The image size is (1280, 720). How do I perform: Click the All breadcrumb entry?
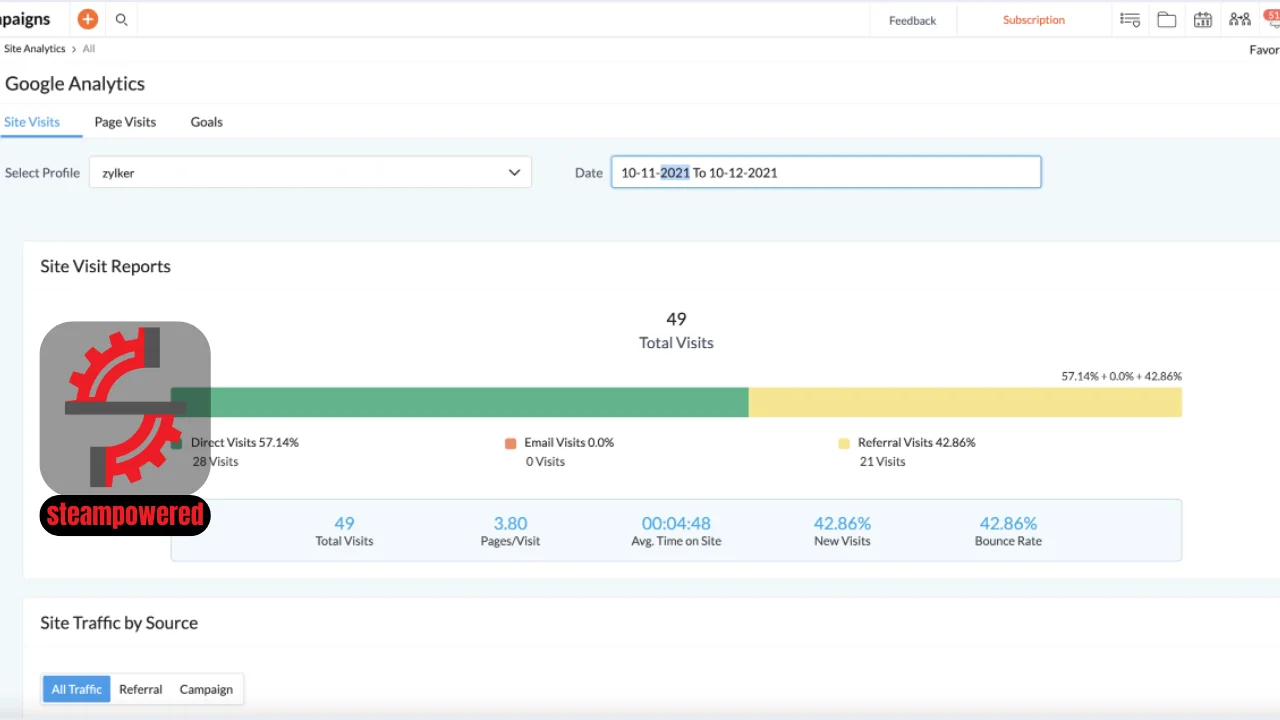[89, 49]
